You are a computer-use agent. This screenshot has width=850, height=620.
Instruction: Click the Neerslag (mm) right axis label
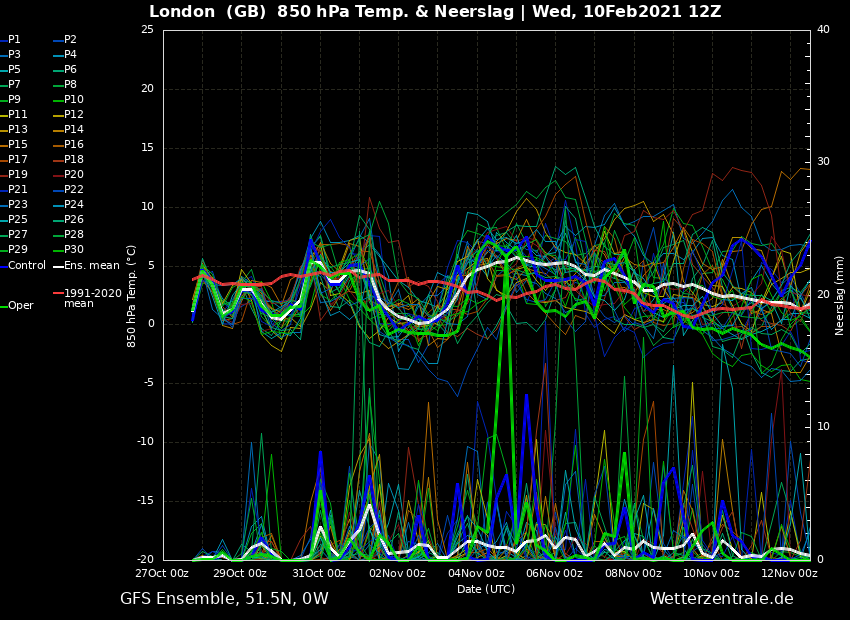[x=840, y=295]
